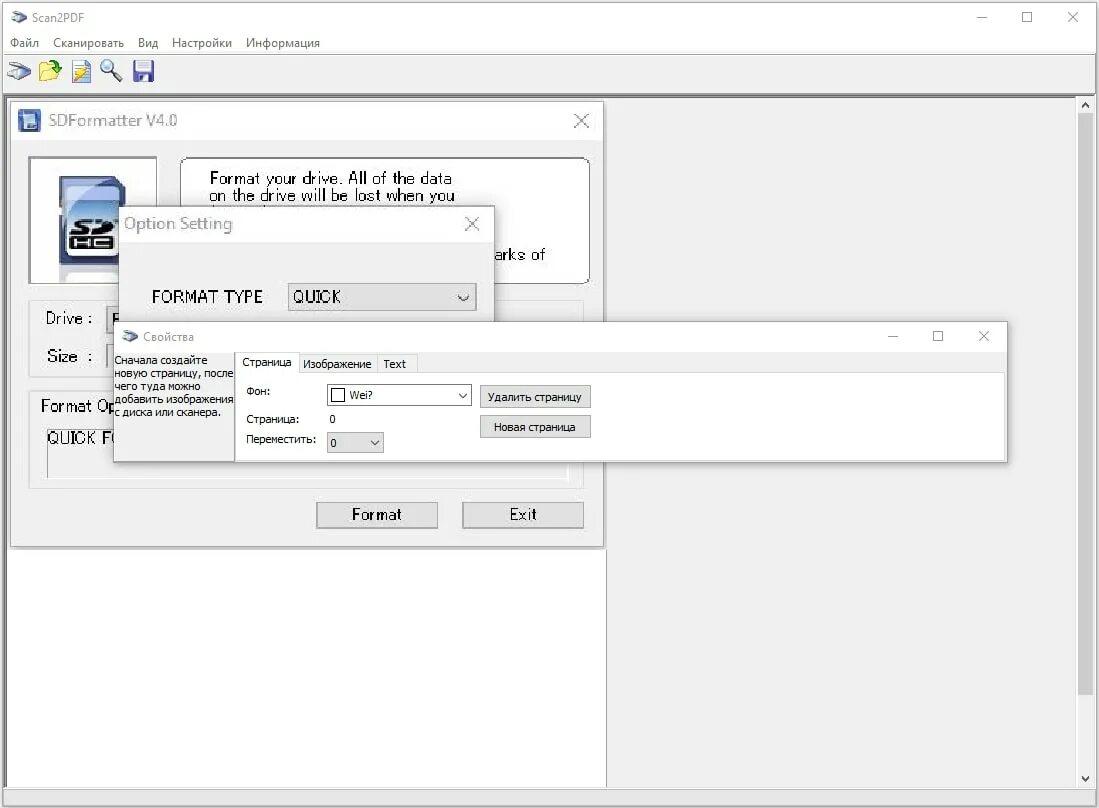The image size is (1099, 808).
Task: Click the Format button in SDFormatter
Action: pyautogui.click(x=377, y=514)
